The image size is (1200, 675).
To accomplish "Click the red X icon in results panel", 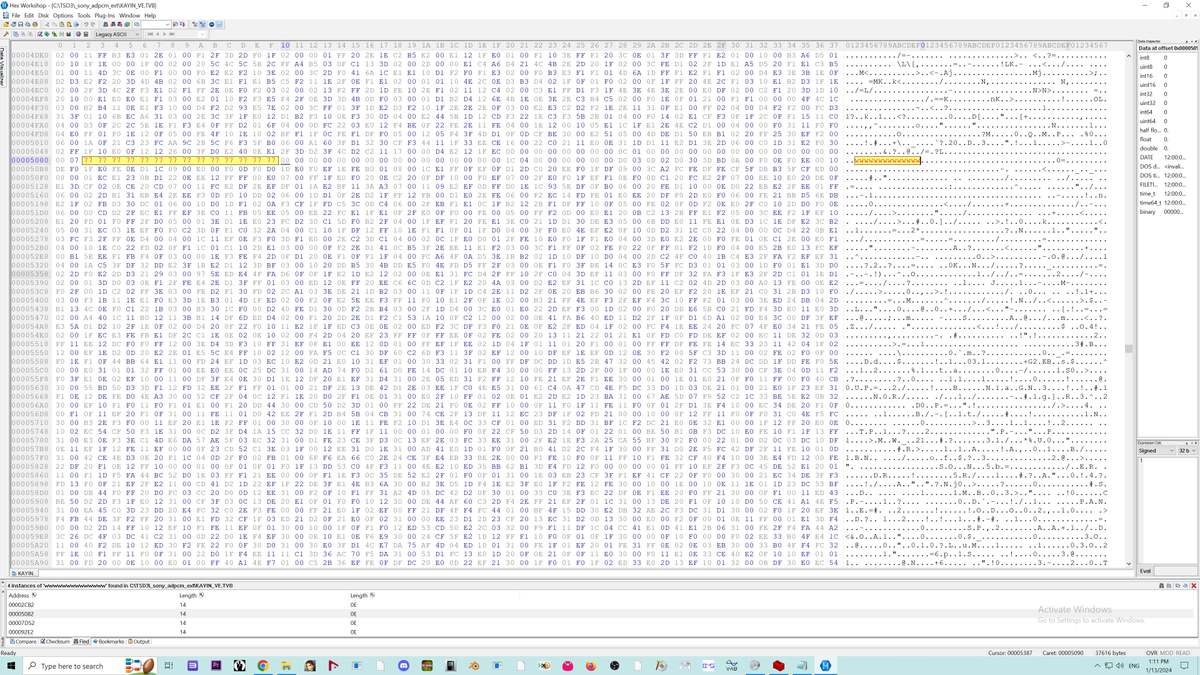I will point(1194,585).
